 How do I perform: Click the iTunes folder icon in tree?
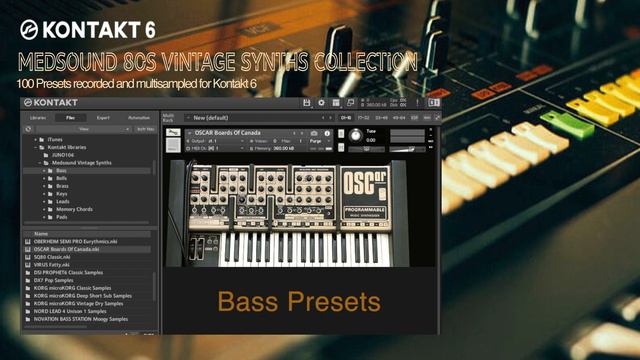42,140
